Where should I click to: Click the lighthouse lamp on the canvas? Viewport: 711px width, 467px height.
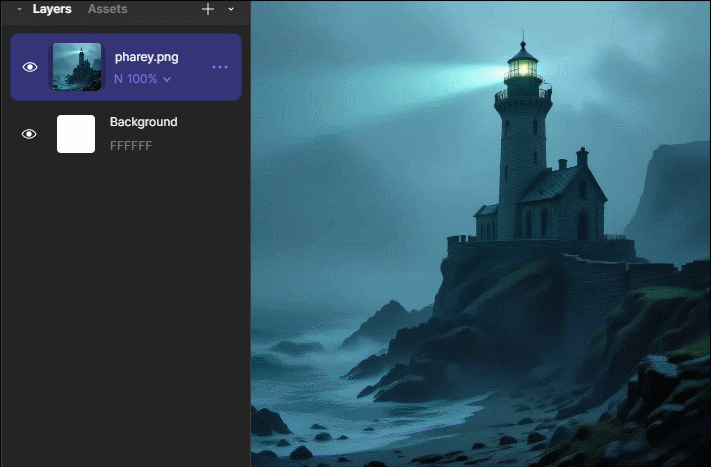[522, 69]
